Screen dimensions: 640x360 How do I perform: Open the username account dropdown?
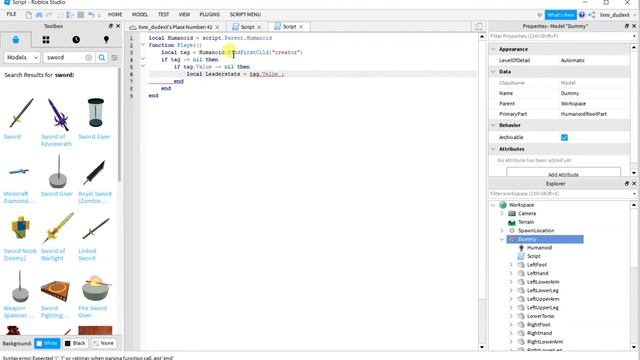point(617,15)
